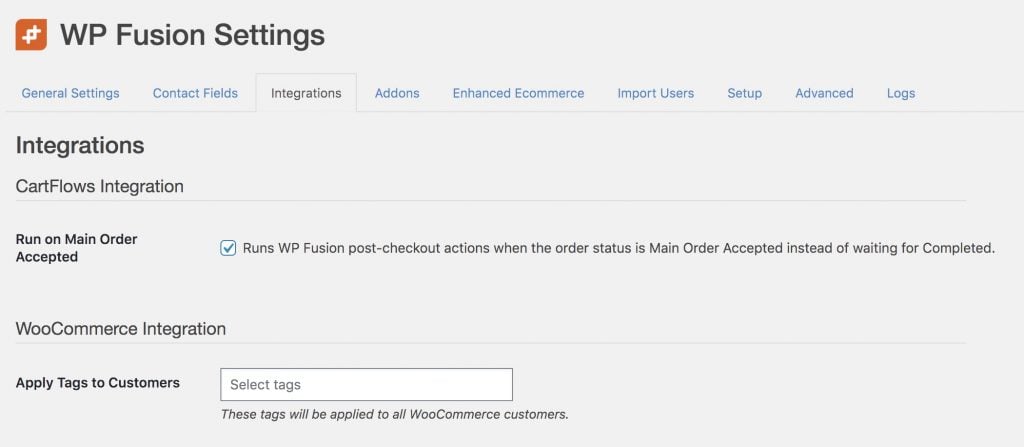Click the Run on Main Order Accepted label
This screenshot has width=1024, height=447.
pyautogui.click(x=76, y=248)
